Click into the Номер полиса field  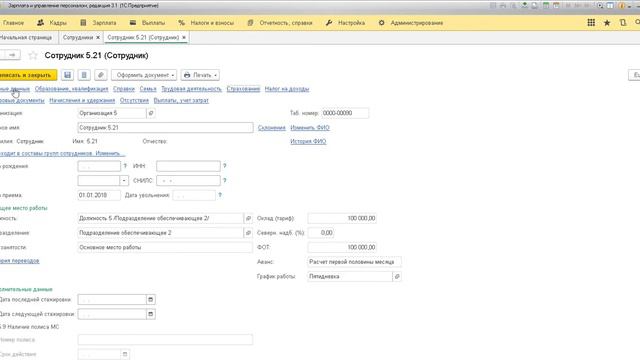165,340
